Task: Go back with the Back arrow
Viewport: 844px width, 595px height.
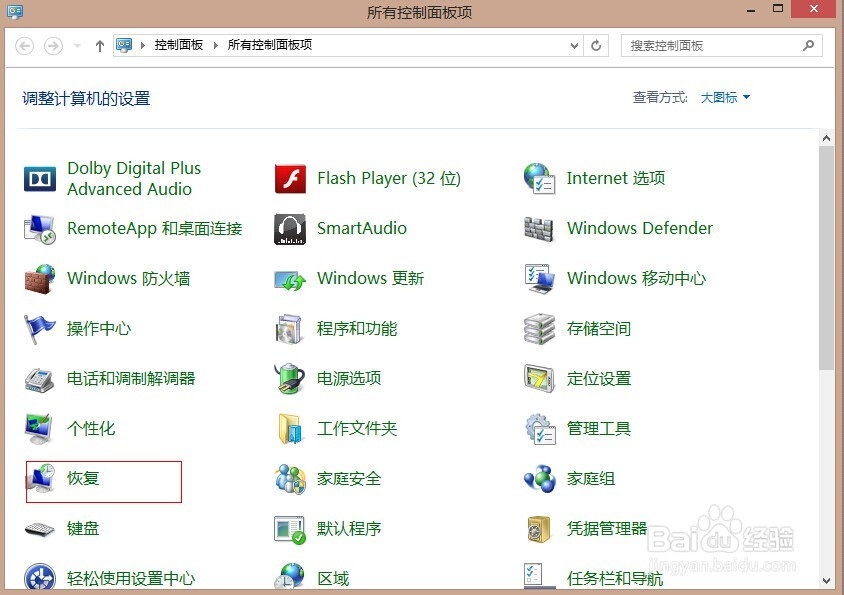Action: point(24,46)
